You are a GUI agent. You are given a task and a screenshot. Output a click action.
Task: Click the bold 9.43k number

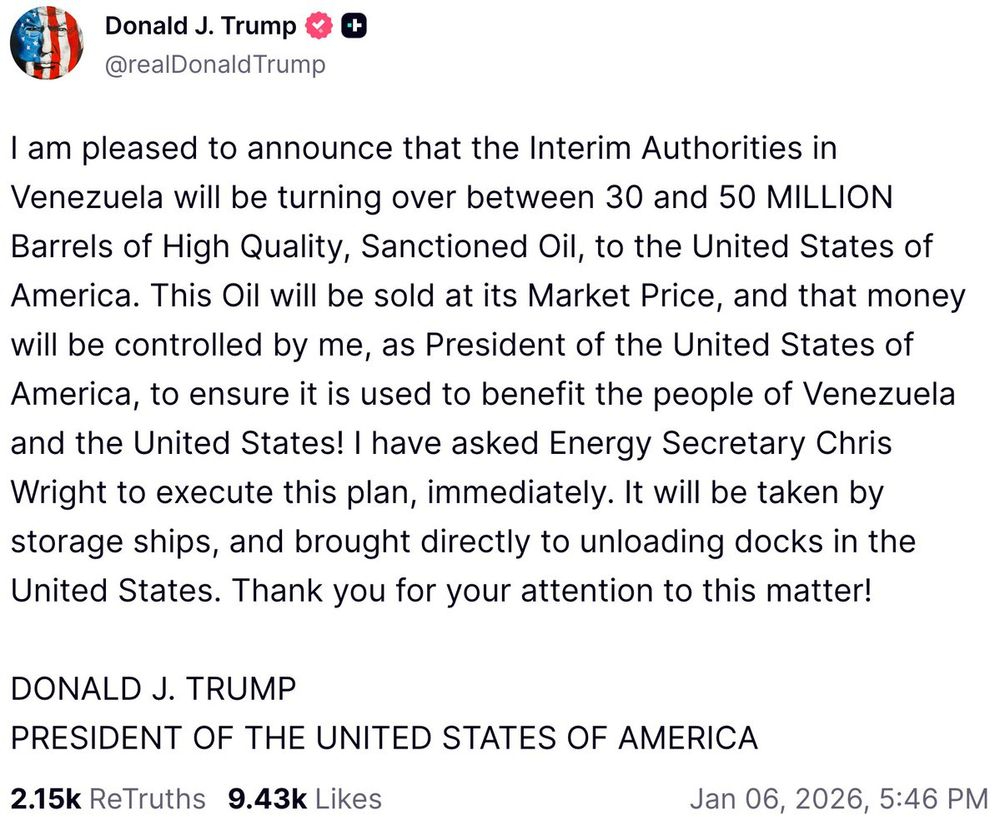coord(267,799)
